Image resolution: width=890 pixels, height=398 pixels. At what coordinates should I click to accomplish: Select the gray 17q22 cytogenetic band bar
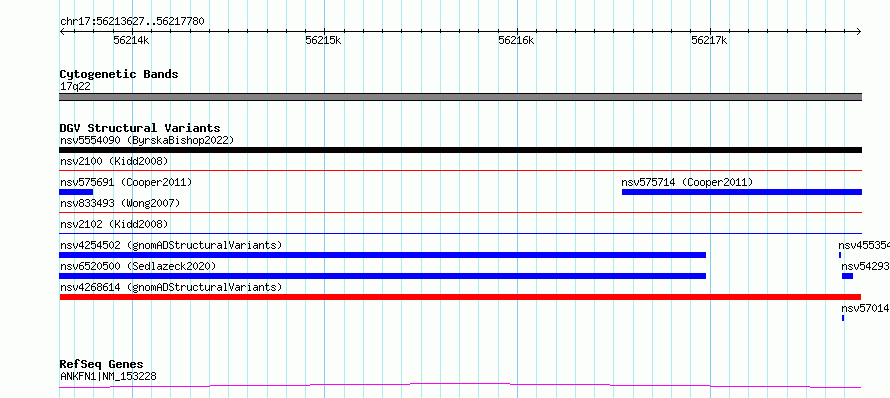click(x=460, y=97)
